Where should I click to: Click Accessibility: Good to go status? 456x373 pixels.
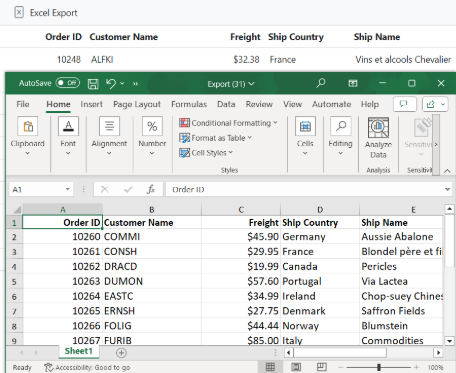[87, 367]
